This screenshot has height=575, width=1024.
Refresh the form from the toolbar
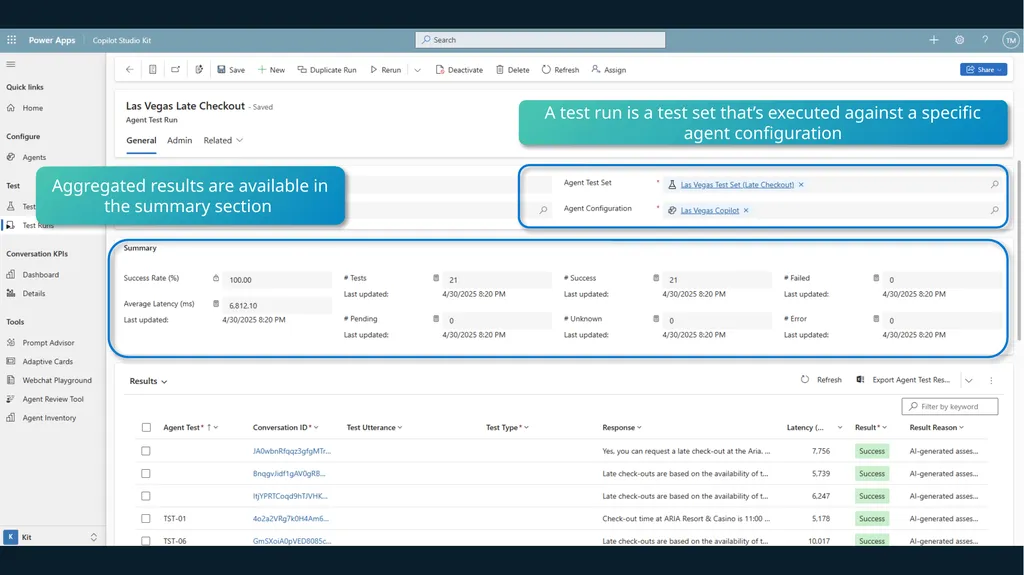(x=560, y=69)
